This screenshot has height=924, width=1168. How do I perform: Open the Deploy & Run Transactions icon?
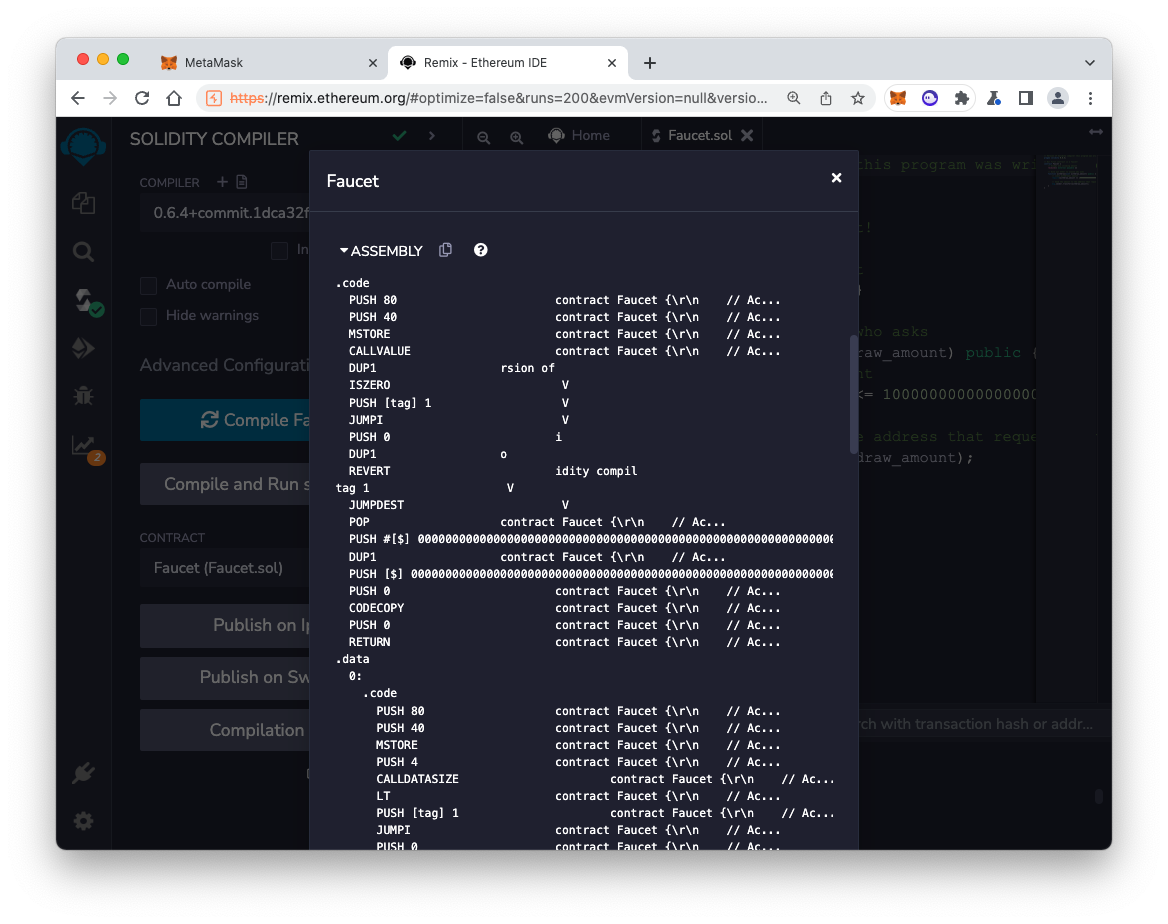point(84,348)
